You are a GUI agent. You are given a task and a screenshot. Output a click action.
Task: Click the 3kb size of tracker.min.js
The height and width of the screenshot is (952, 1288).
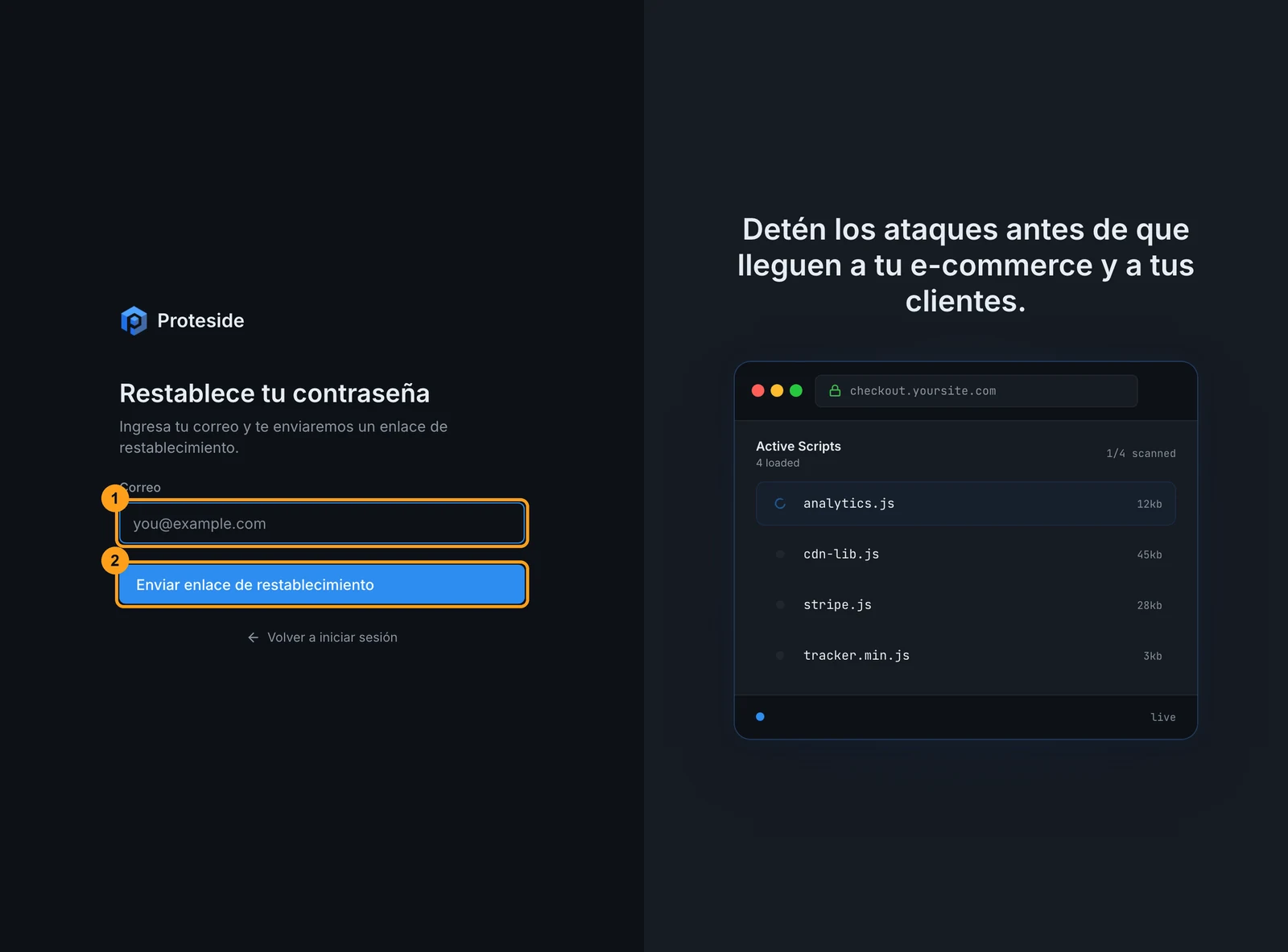point(1152,656)
